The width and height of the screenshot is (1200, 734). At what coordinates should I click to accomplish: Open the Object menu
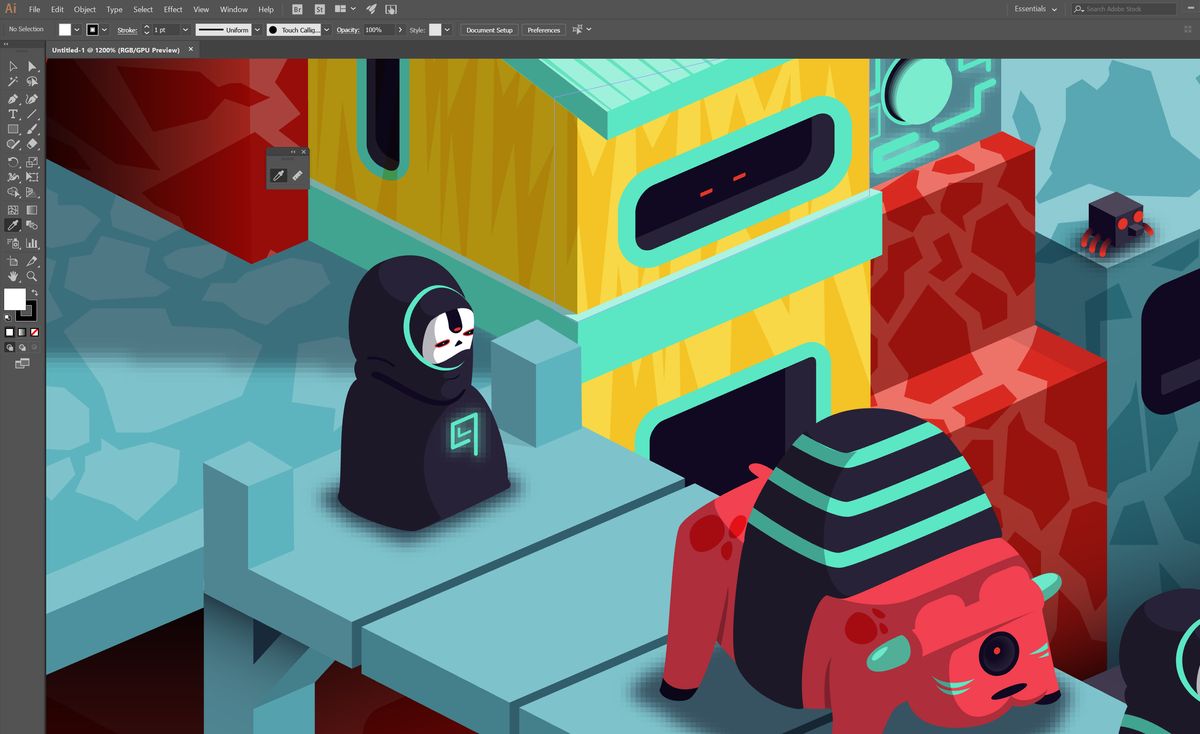[84, 9]
